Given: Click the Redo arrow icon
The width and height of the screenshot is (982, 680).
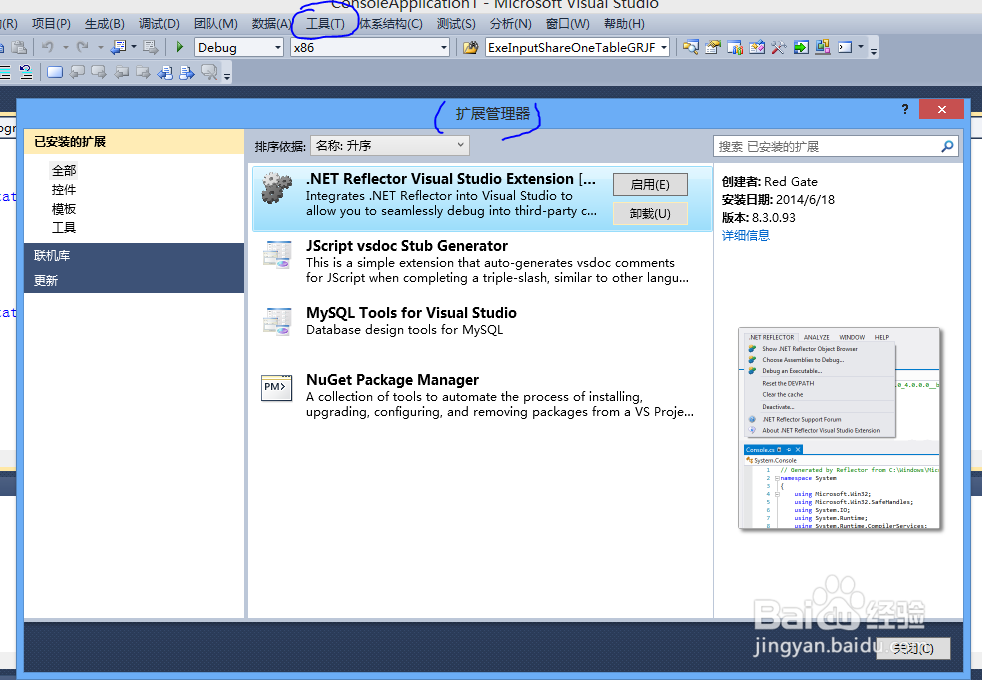Looking at the screenshot, I should pos(83,47).
